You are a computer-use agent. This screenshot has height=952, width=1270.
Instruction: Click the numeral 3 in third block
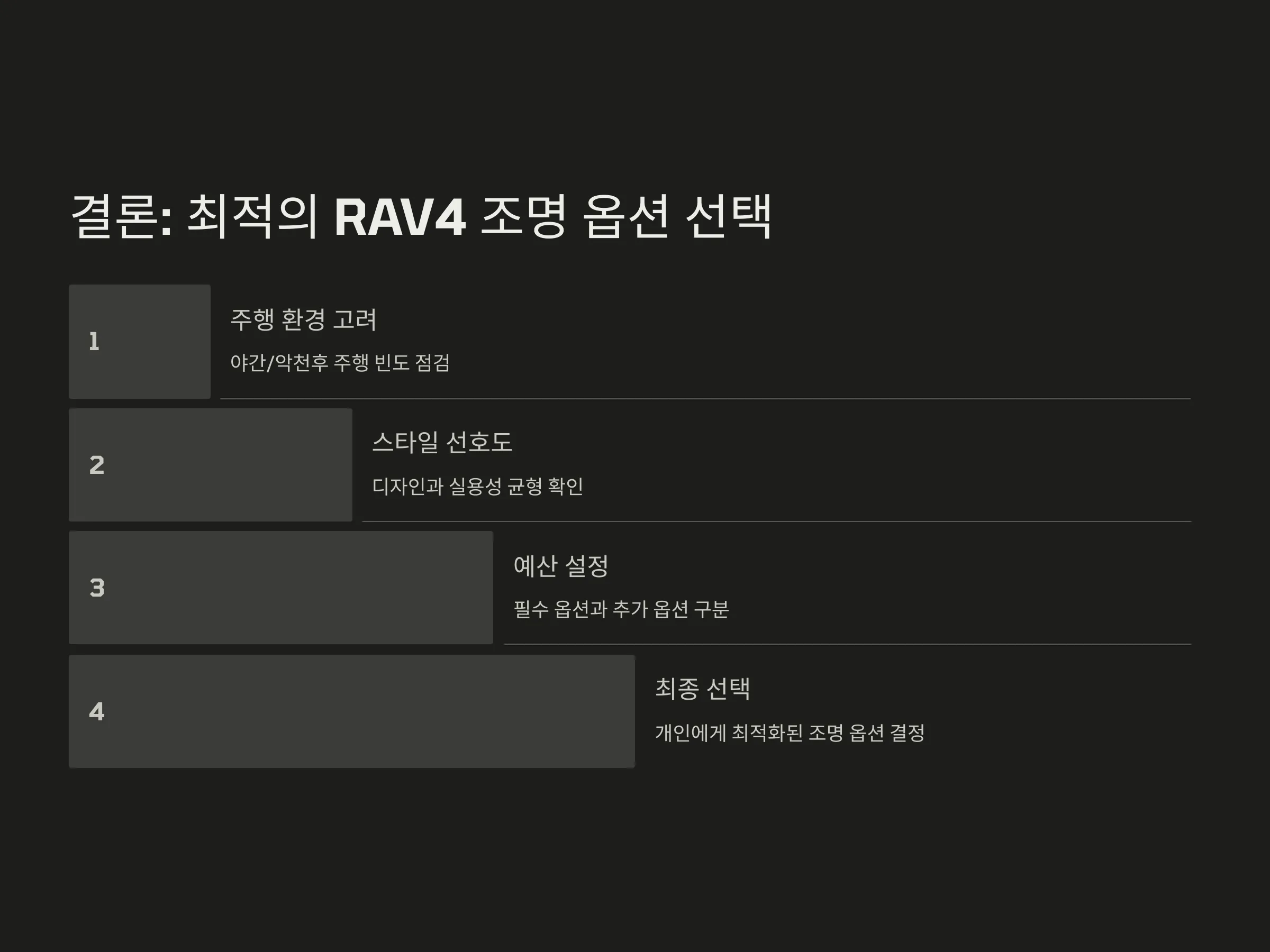tap(97, 588)
